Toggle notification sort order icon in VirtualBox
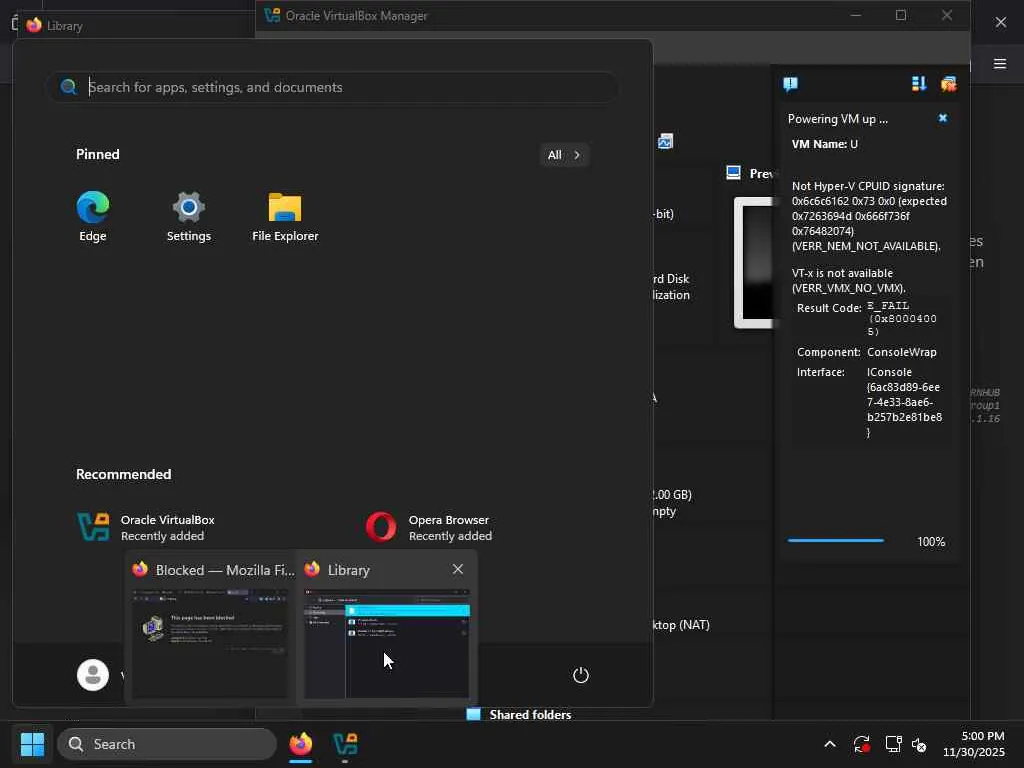The width and height of the screenshot is (1024, 768). point(919,84)
